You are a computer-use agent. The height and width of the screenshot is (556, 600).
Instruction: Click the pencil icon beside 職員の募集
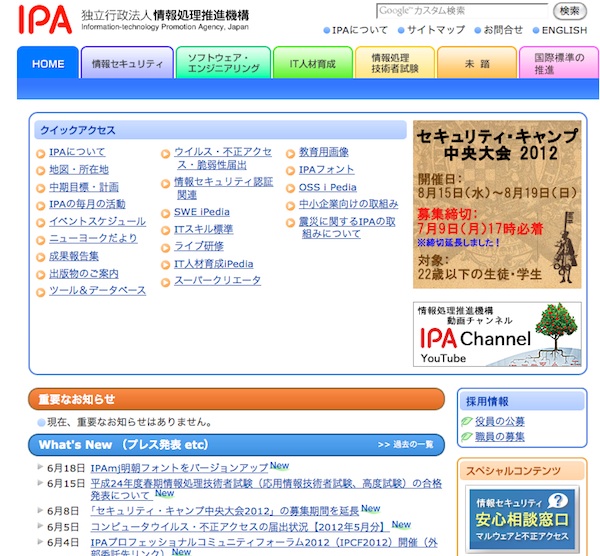point(467,437)
